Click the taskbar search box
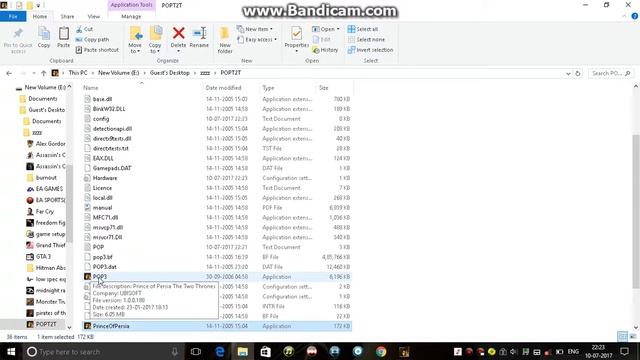 (x=102, y=351)
